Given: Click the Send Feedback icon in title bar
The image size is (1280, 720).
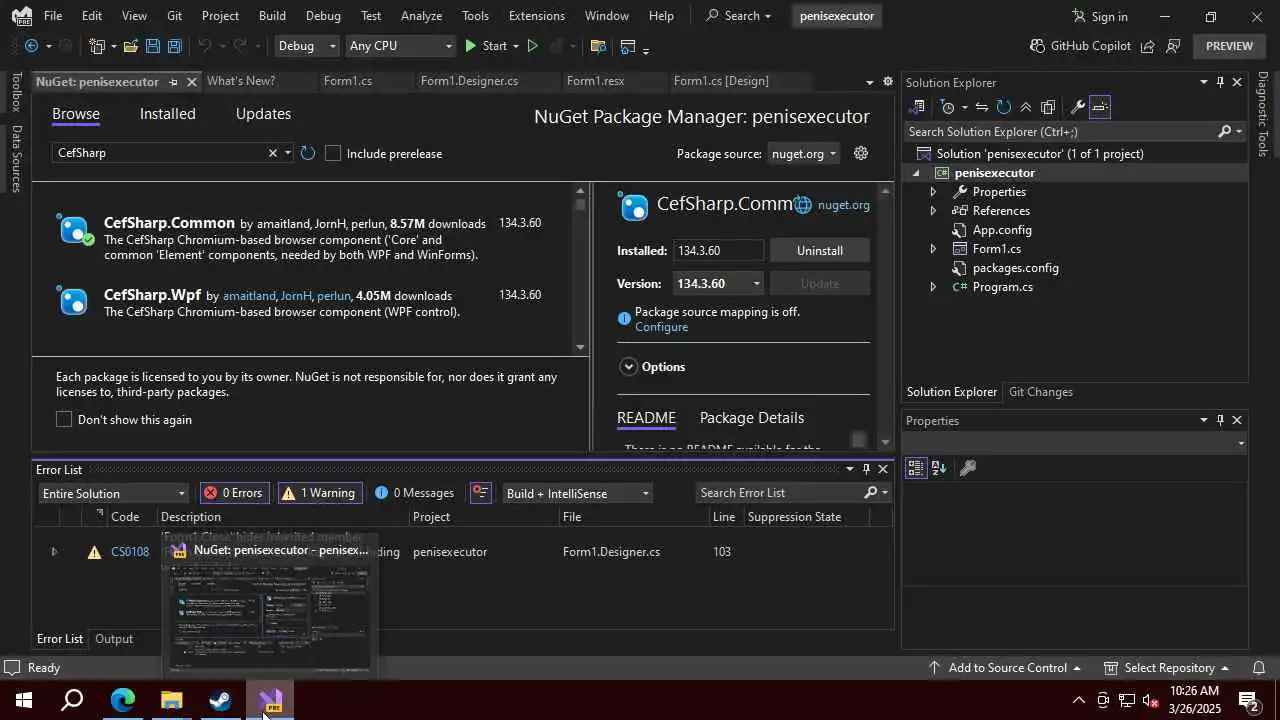Looking at the screenshot, I should [x=1173, y=46].
